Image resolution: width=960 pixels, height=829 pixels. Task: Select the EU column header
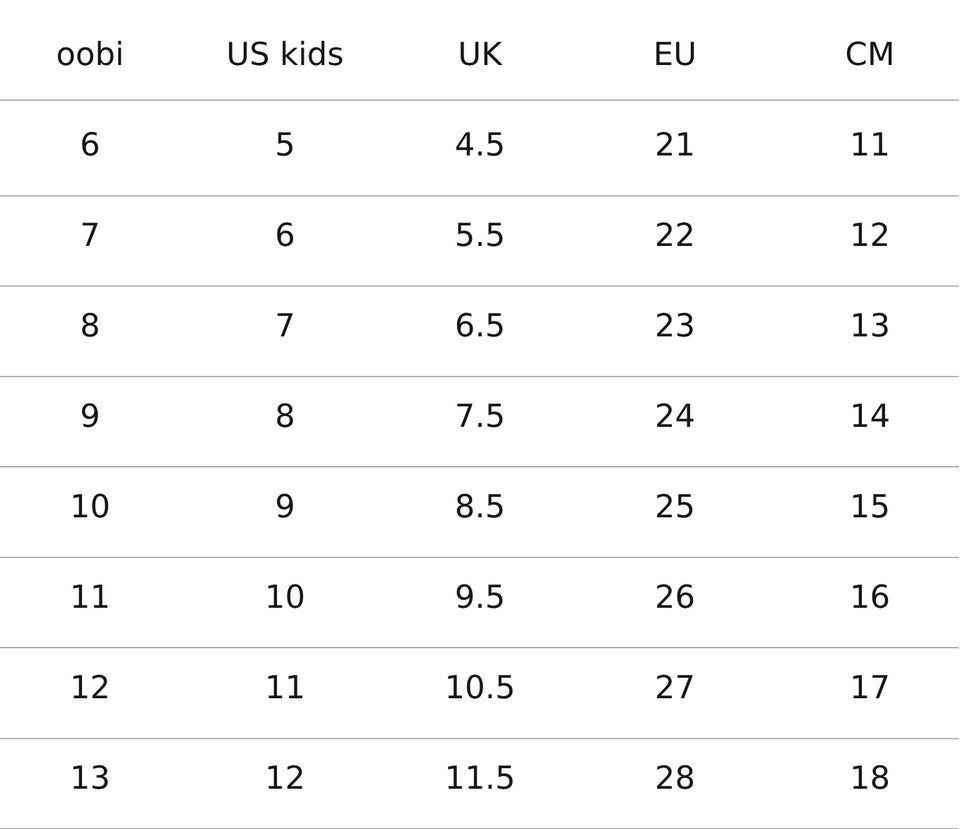point(675,54)
